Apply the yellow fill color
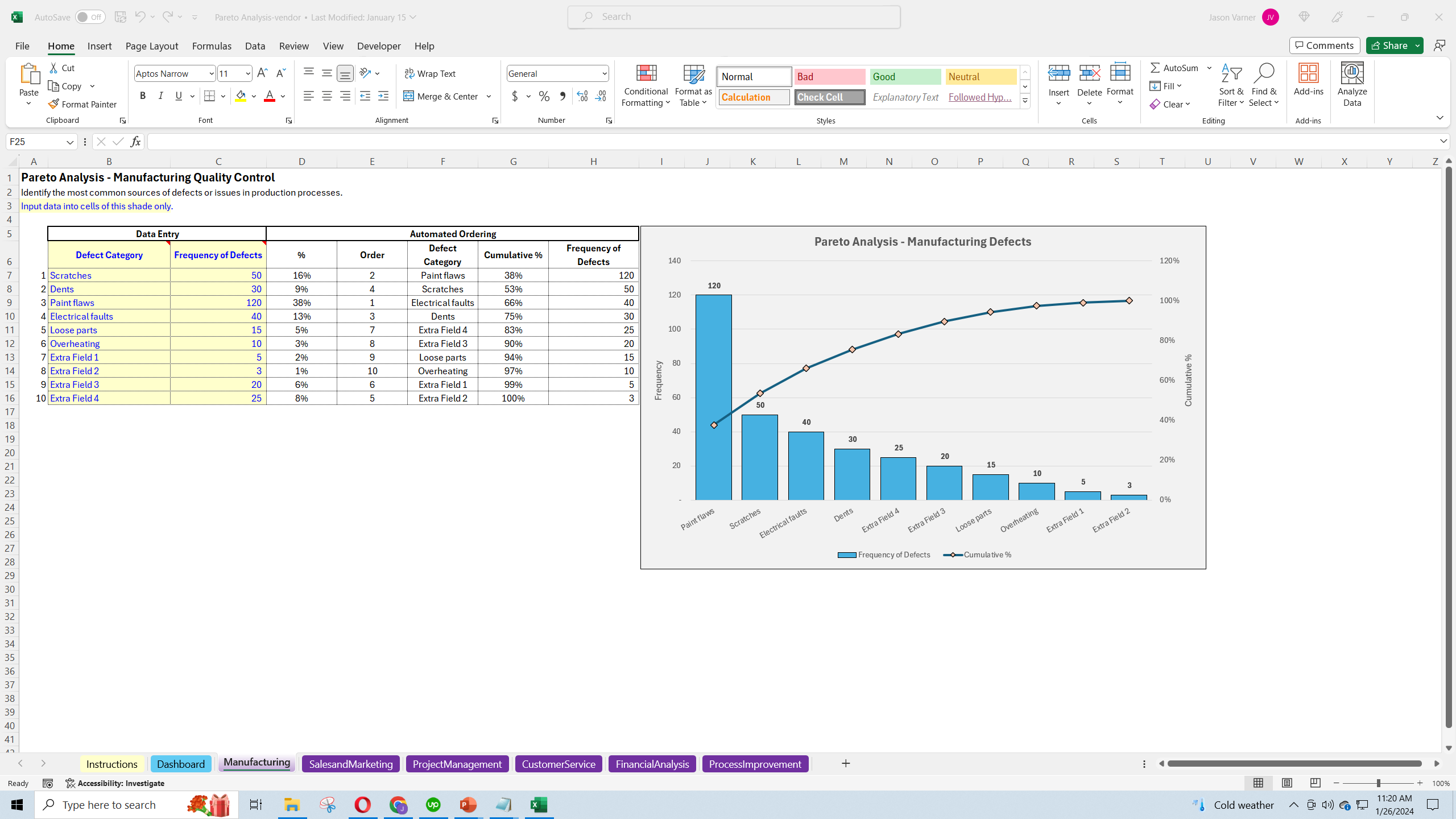 pyautogui.click(x=241, y=96)
